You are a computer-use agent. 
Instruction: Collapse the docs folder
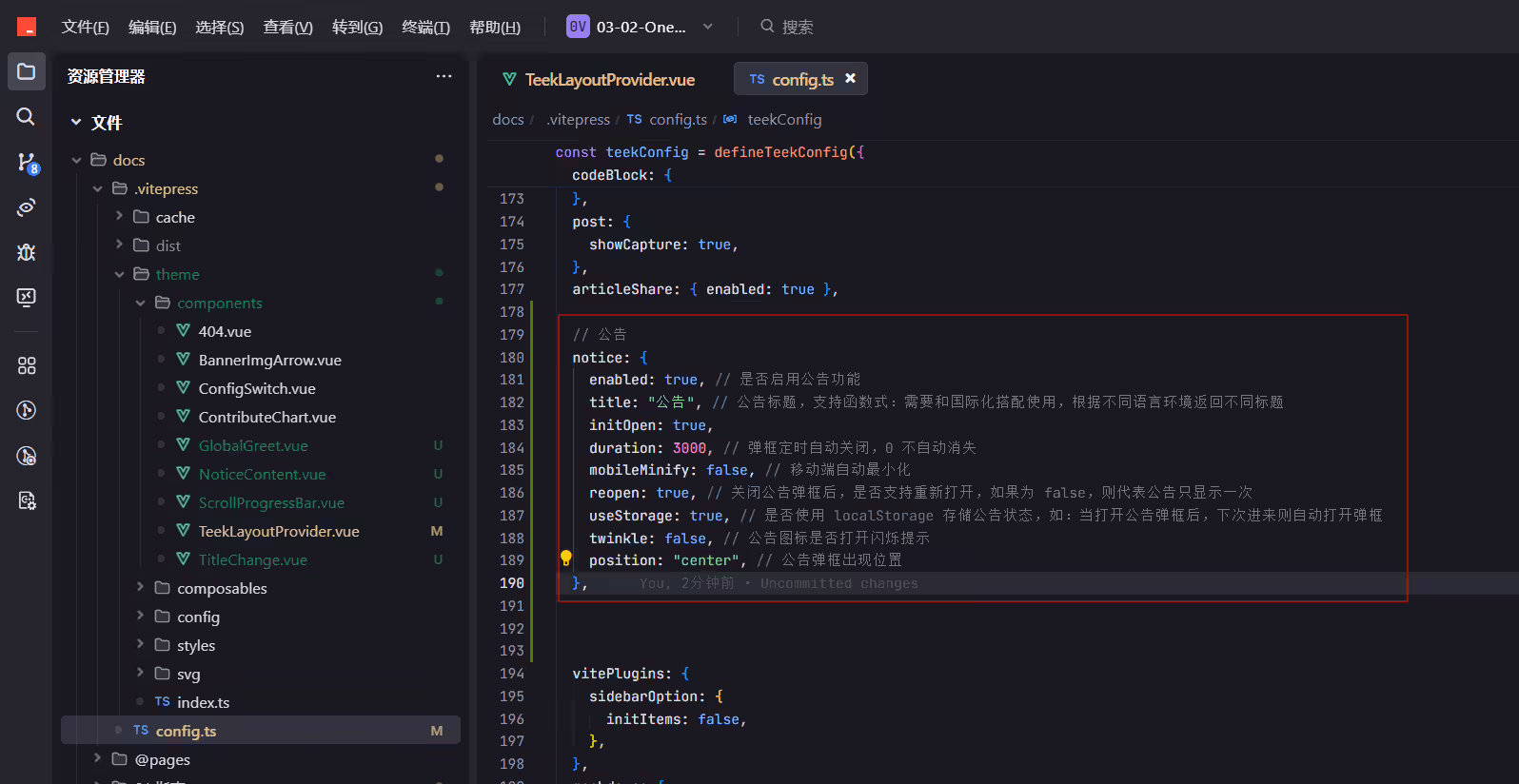click(x=76, y=160)
